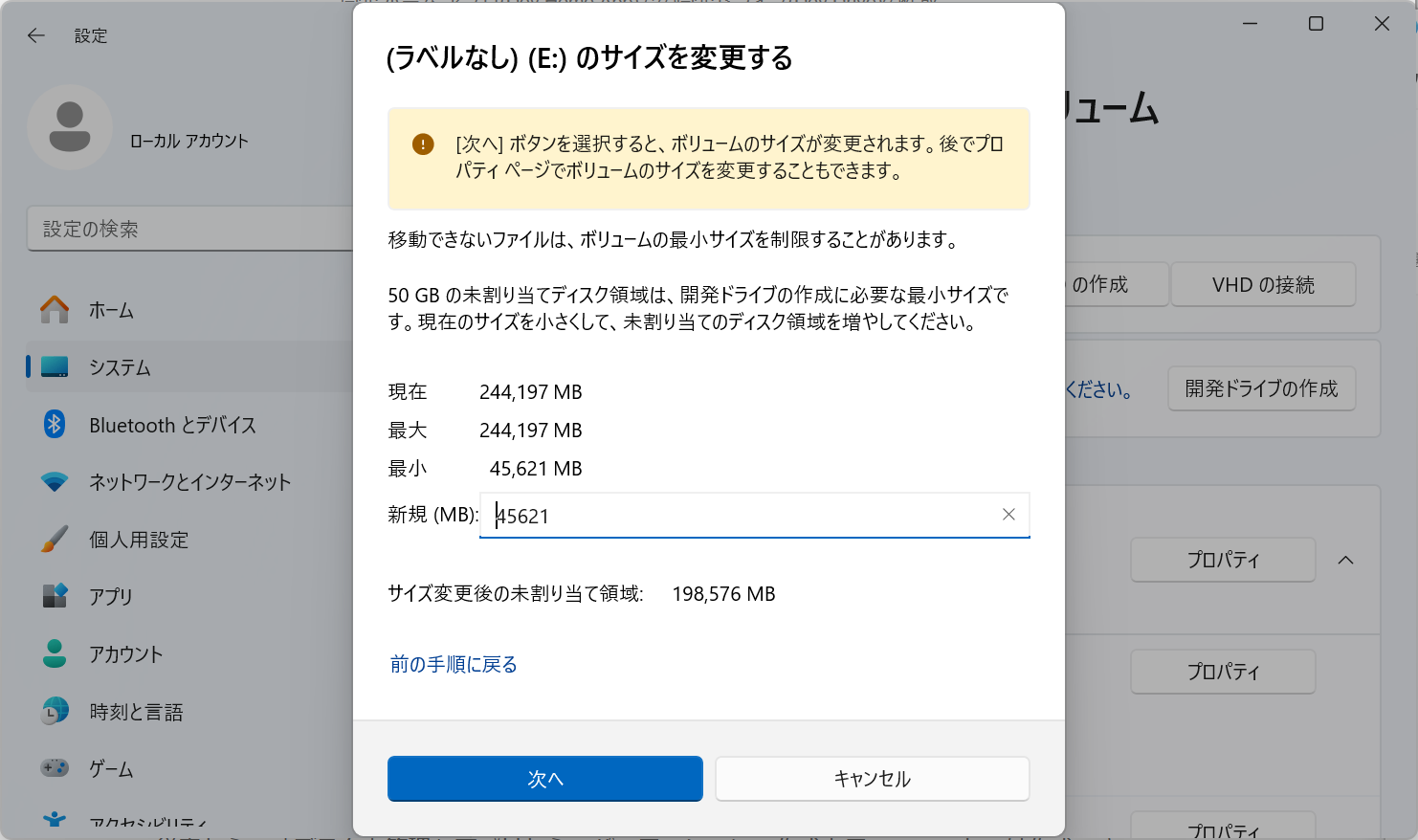Screen dimensions: 1418x840
Task: Click the 前の手順に戻る link
Action: (x=454, y=664)
